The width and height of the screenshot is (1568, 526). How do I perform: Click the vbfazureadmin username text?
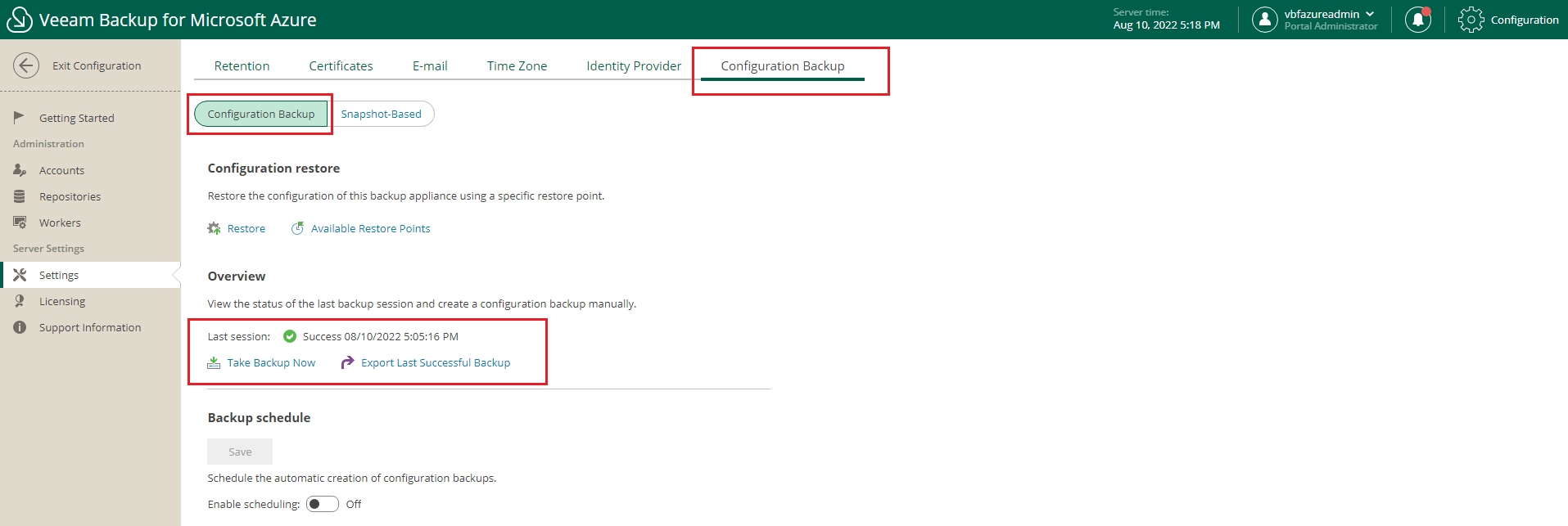[1322, 14]
